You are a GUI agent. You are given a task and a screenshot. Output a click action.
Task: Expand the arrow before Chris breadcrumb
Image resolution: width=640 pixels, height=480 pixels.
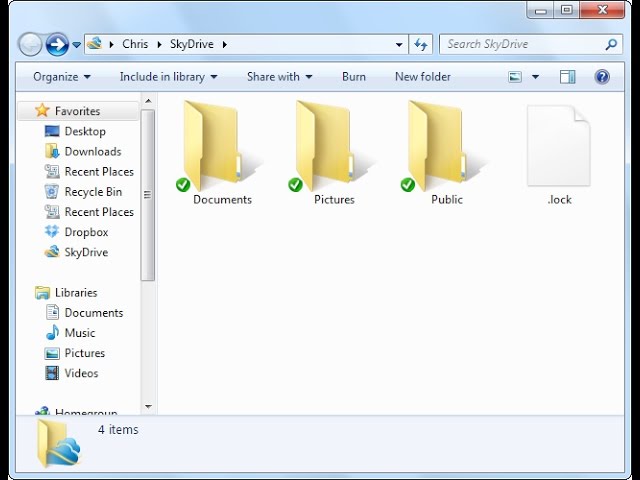pos(111,44)
